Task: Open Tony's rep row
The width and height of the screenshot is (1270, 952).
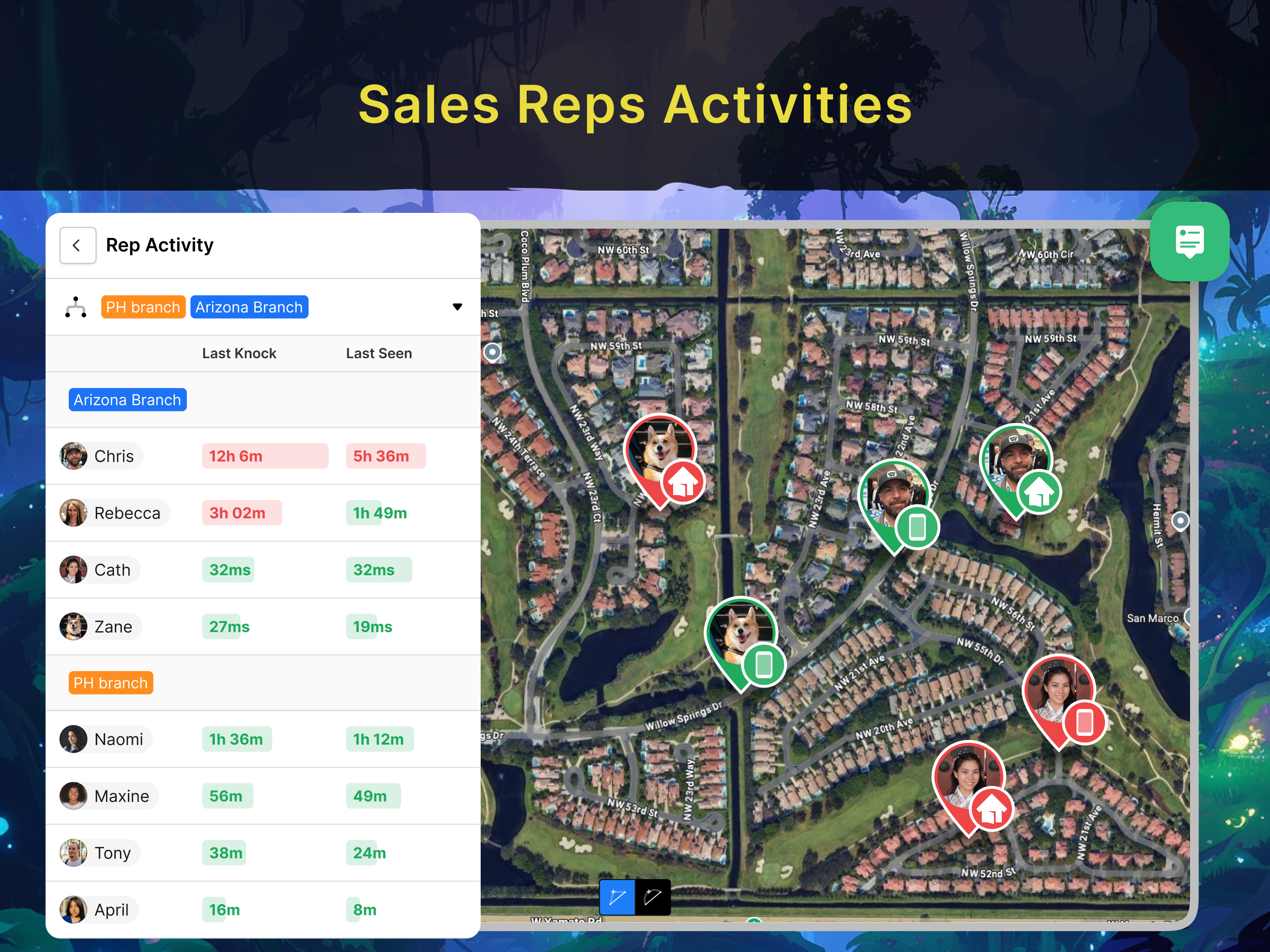Action: [x=263, y=853]
